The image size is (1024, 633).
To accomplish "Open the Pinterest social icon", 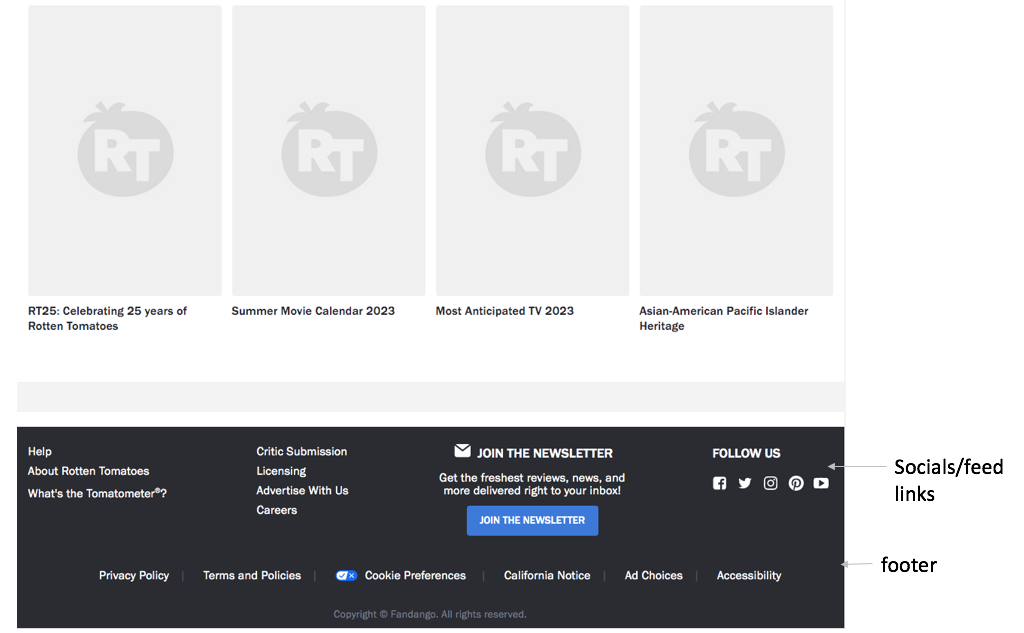I will [795, 483].
